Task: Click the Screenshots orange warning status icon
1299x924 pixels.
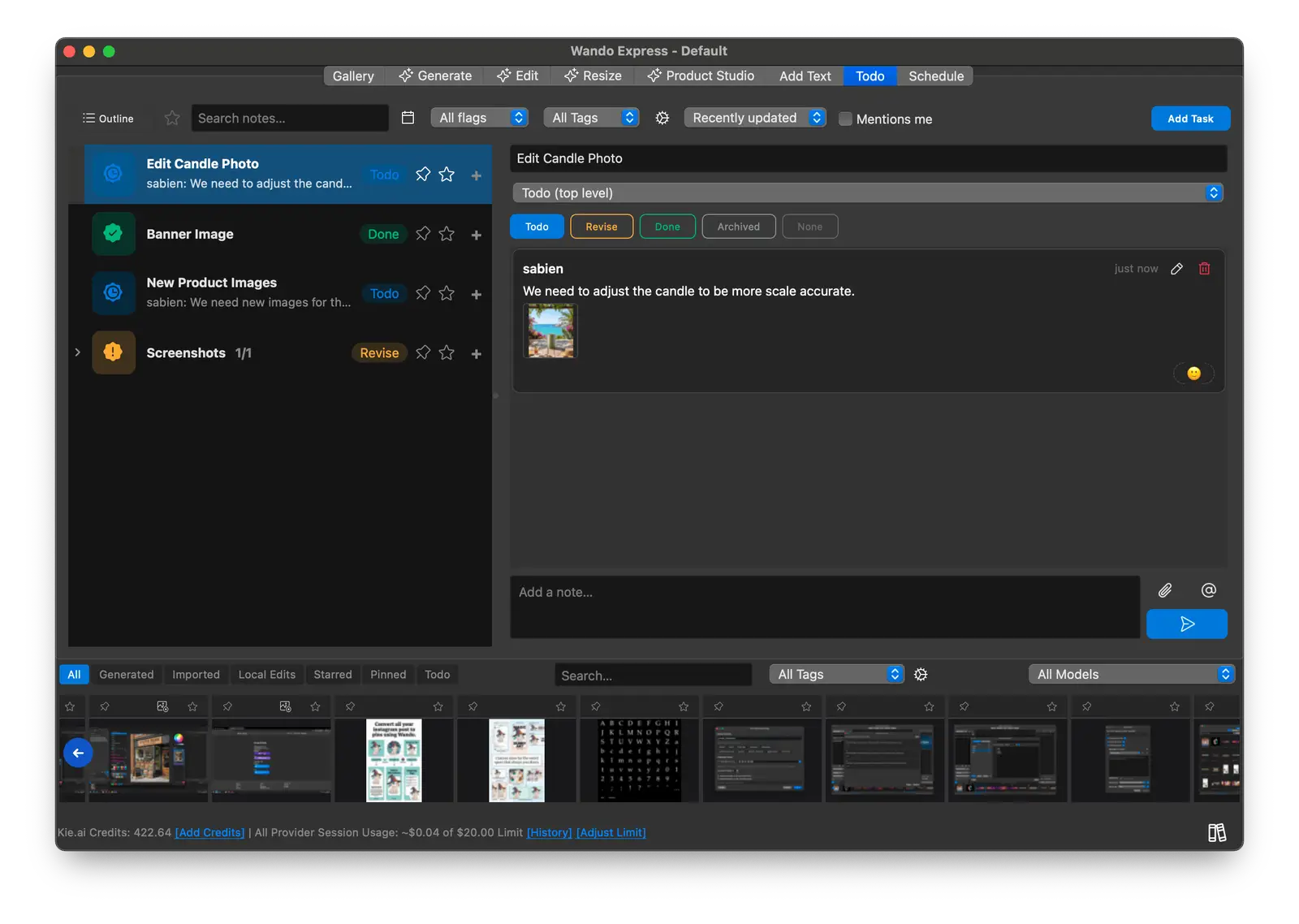Action: pyautogui.click(x=114, y=352)
